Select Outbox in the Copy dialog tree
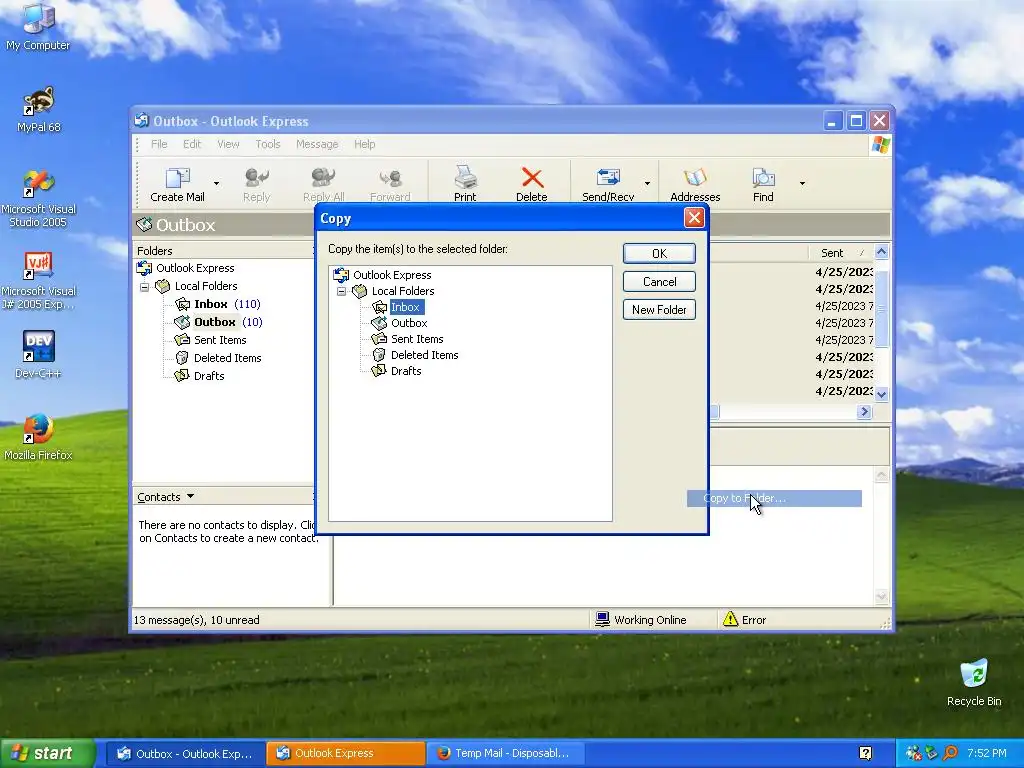1024x768 pixels. point(409,323)
